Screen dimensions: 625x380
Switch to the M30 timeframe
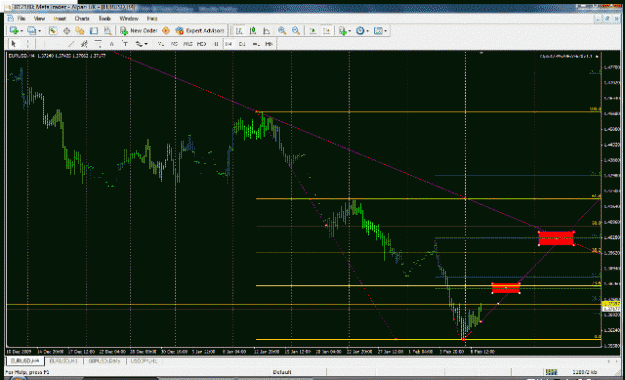[202, 43]
